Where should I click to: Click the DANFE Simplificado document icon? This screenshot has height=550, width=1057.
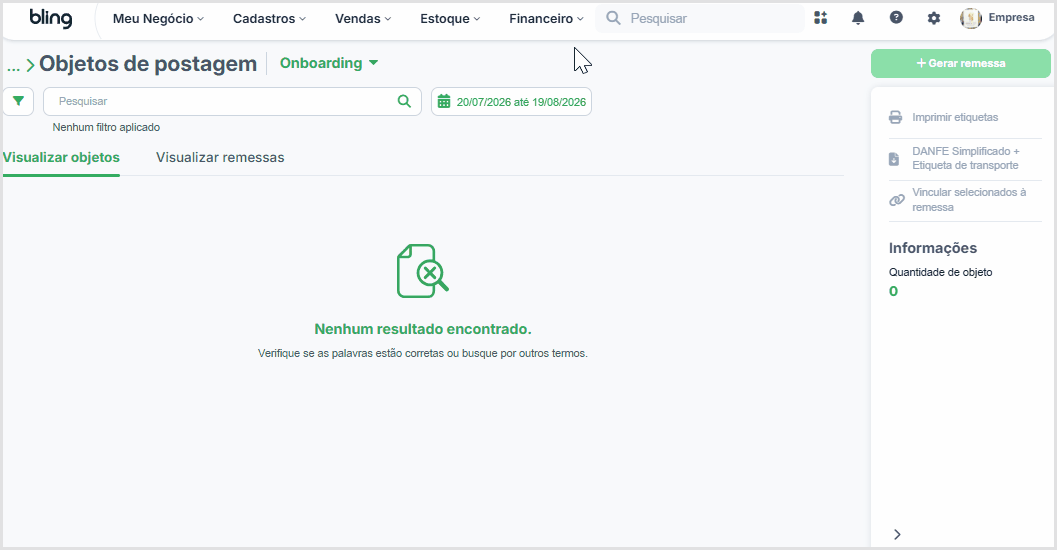[894, 159]
